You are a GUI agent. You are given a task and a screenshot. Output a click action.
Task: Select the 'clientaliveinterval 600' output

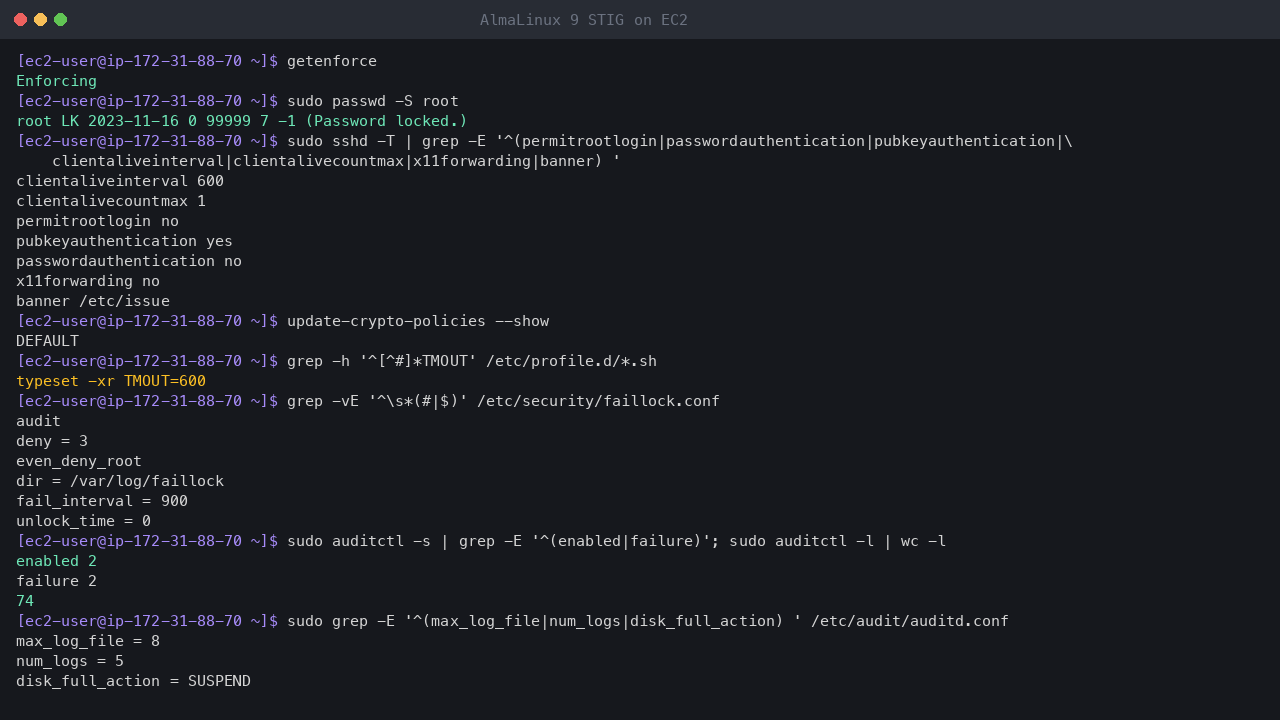tap(120, 181)
